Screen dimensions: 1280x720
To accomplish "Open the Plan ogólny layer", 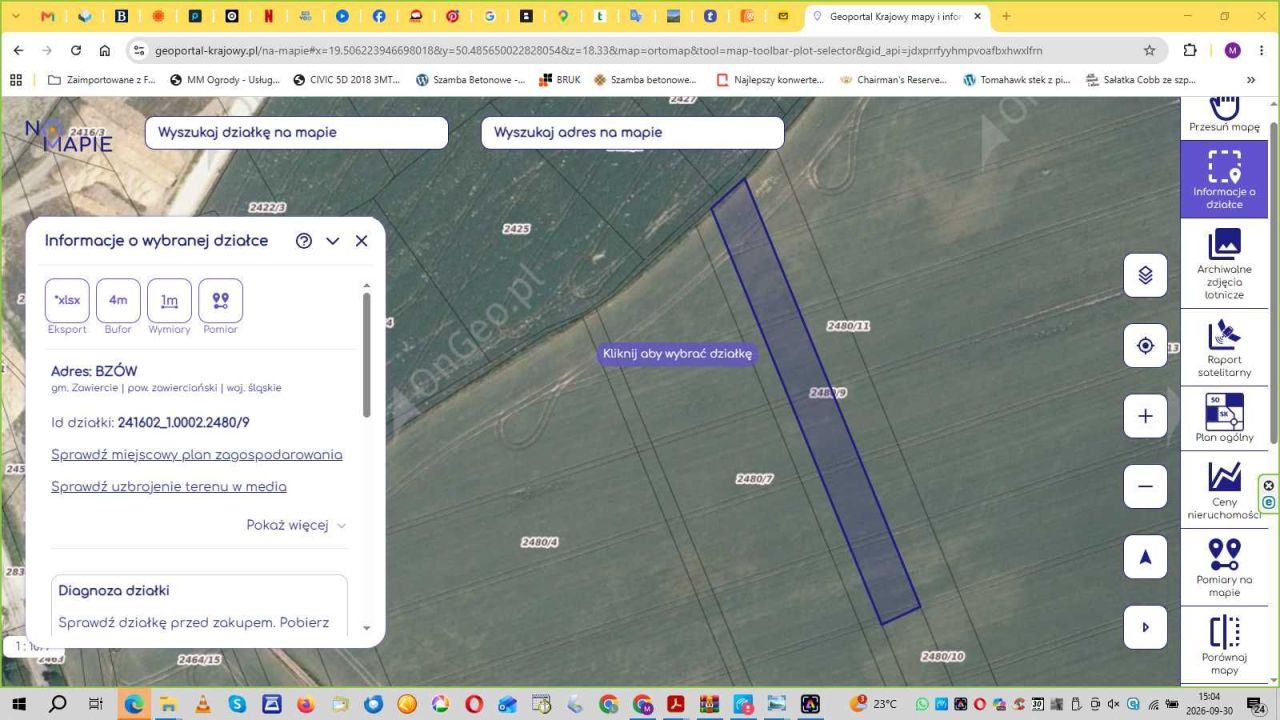I will (x=1224, y=417).
